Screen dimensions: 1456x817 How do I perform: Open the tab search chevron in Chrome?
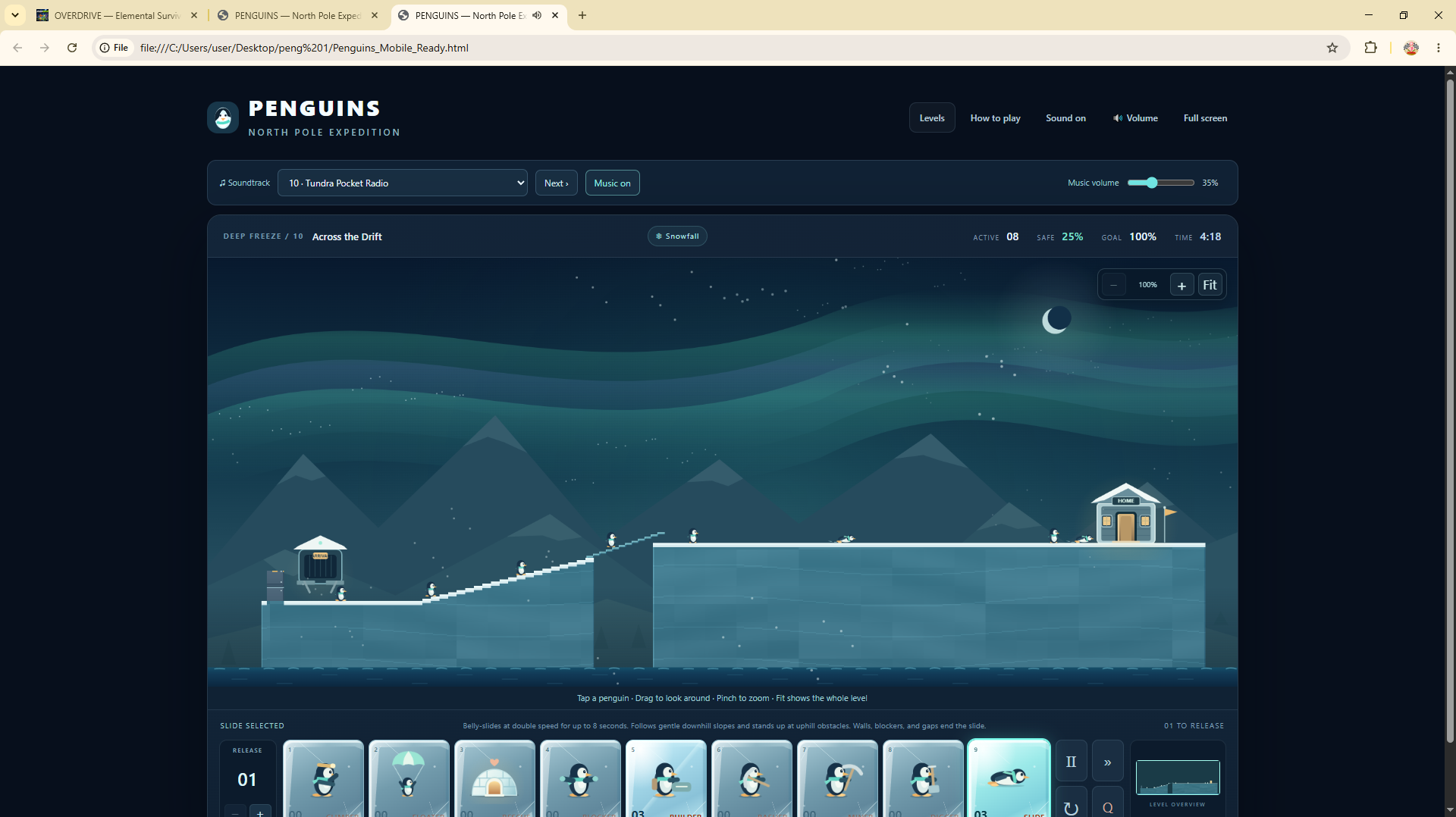15,15
